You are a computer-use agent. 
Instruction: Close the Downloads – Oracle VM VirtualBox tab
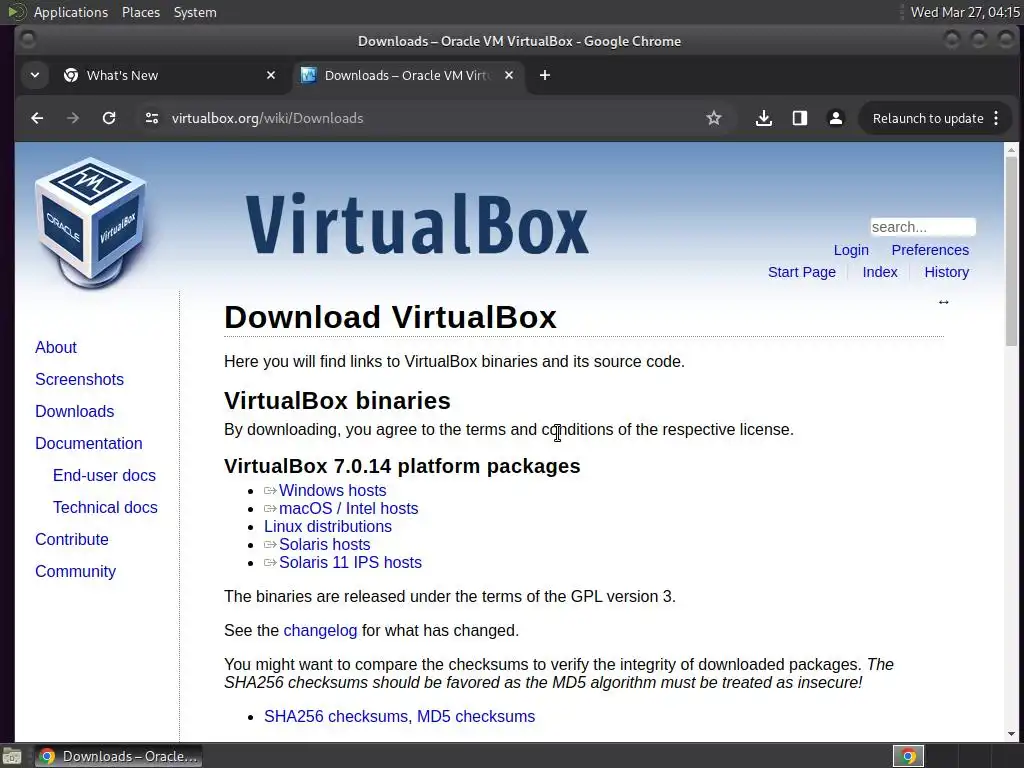(509, 75)
